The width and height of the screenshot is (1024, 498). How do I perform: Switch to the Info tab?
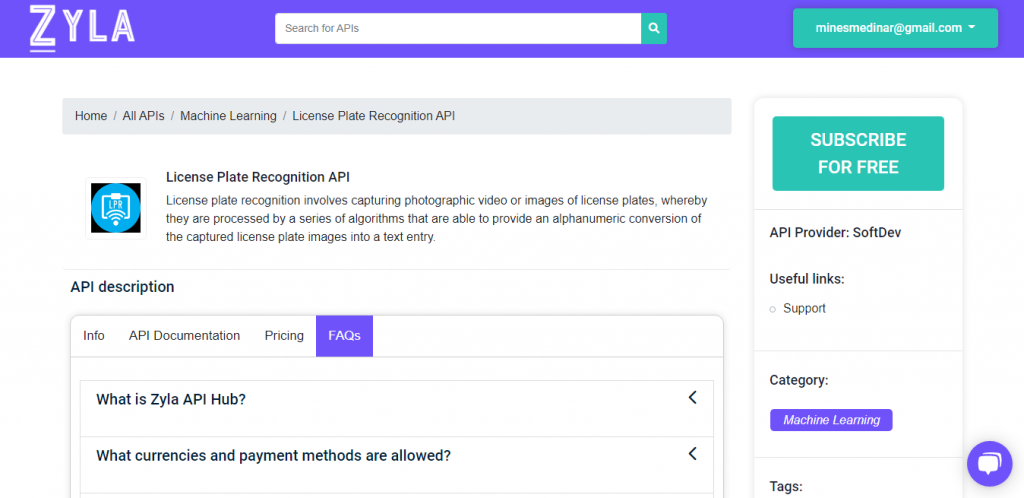pyautogui.click(x=93, y=335)
